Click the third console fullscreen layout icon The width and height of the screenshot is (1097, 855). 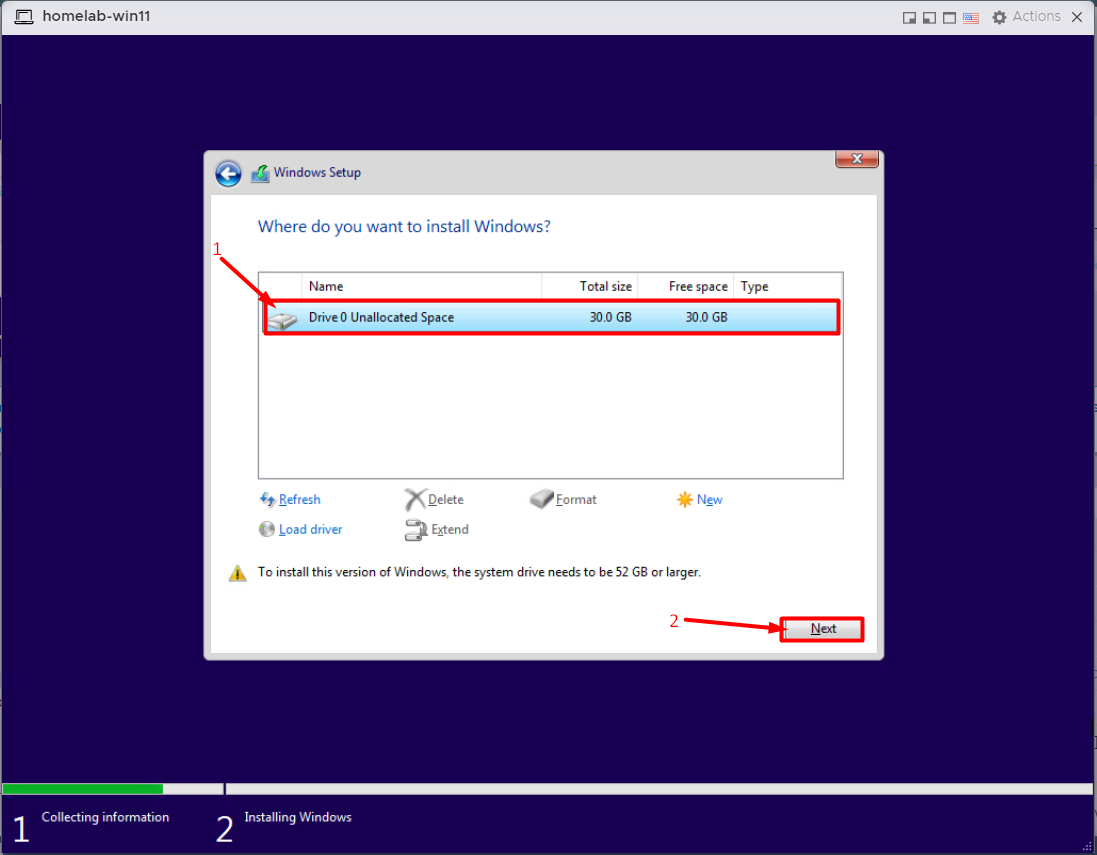point(949,17)
